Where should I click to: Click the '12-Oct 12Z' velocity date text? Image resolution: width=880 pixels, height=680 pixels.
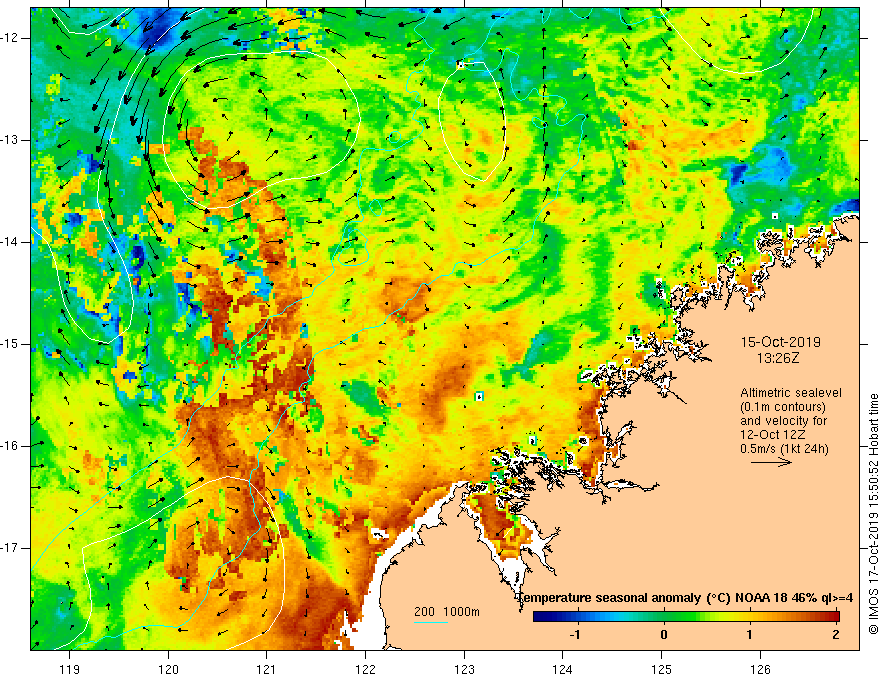[773, 435]
